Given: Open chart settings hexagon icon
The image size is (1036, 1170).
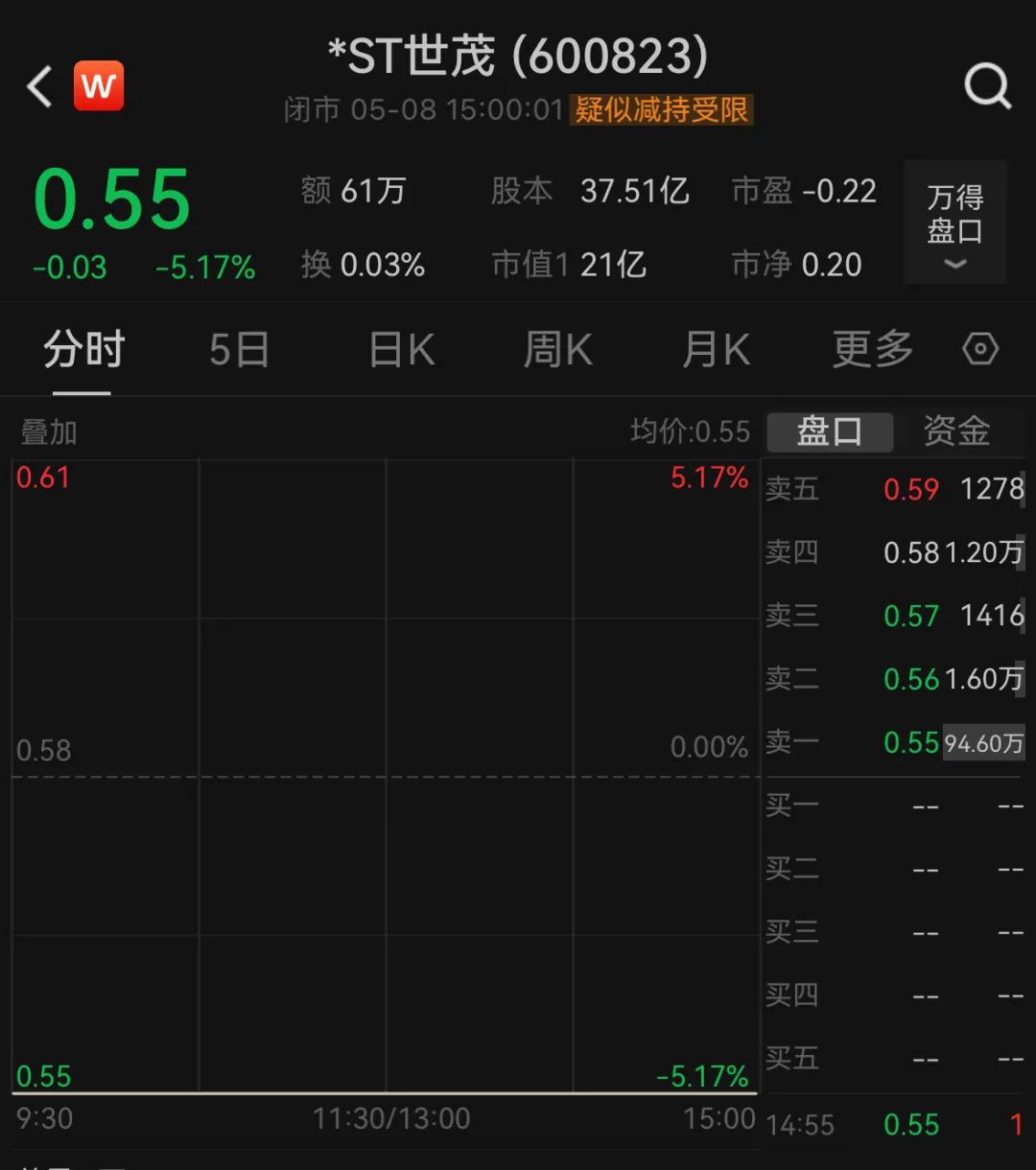Looking at the screenshot, I should coord(980,350).
